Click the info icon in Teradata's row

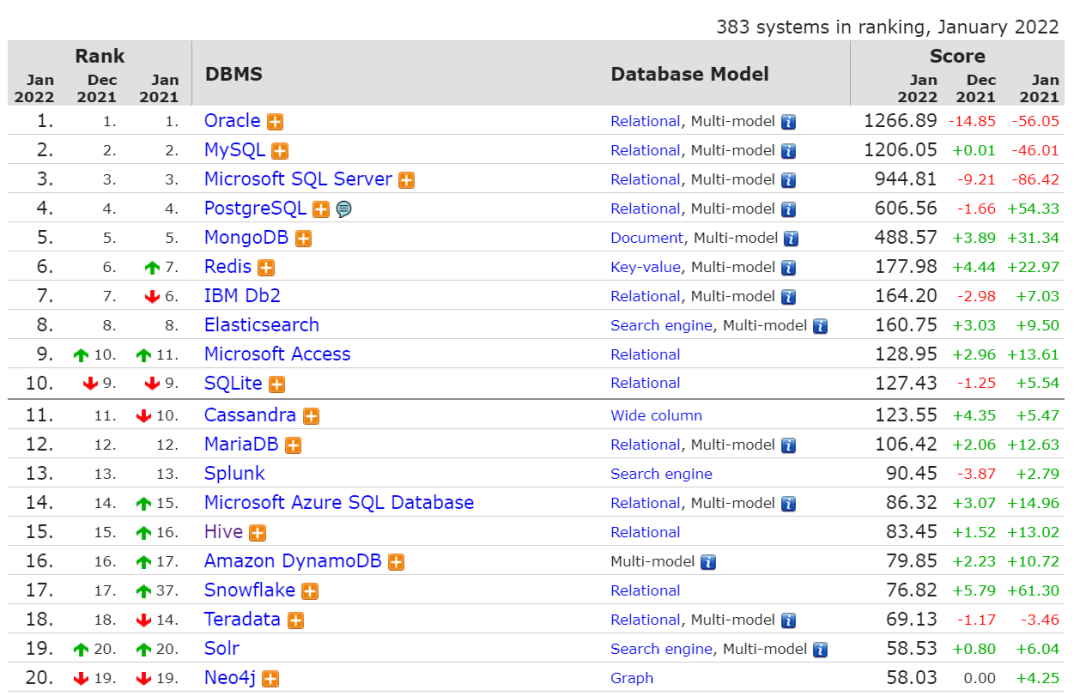click(789, 621)
